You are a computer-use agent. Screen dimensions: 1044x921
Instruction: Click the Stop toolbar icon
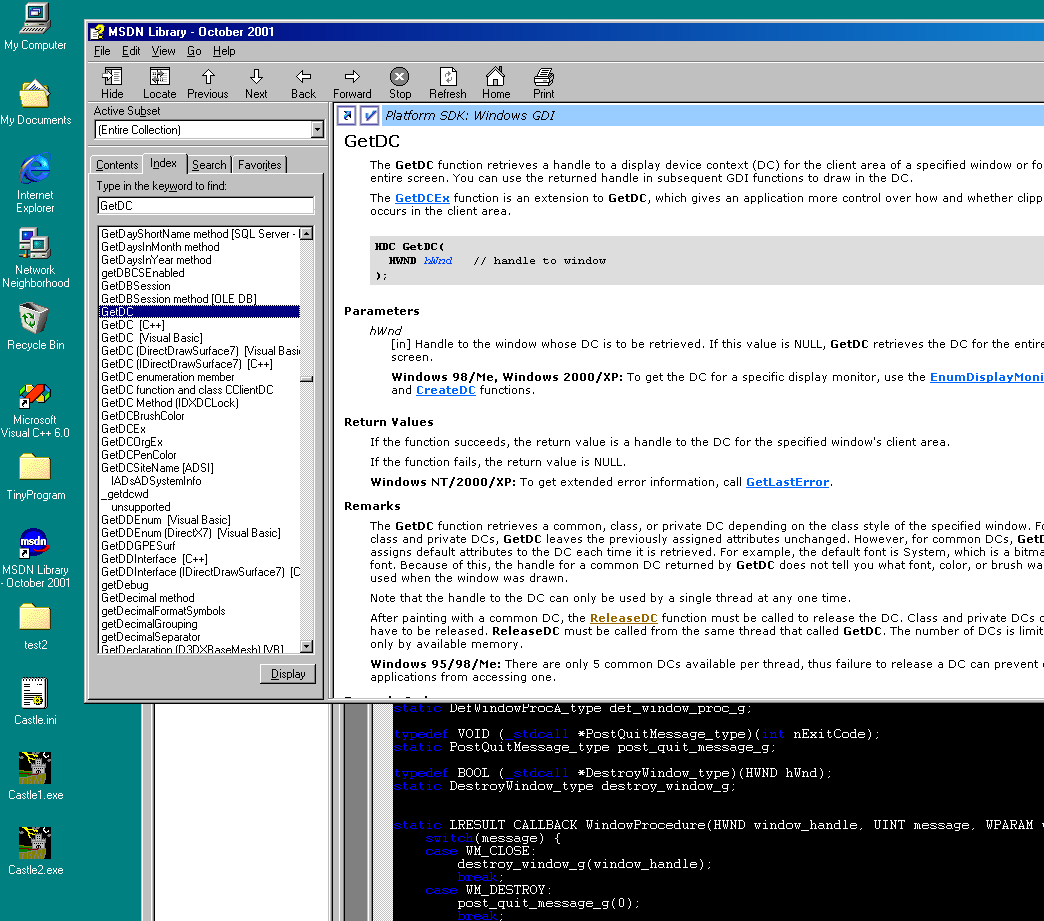(399, 83)
